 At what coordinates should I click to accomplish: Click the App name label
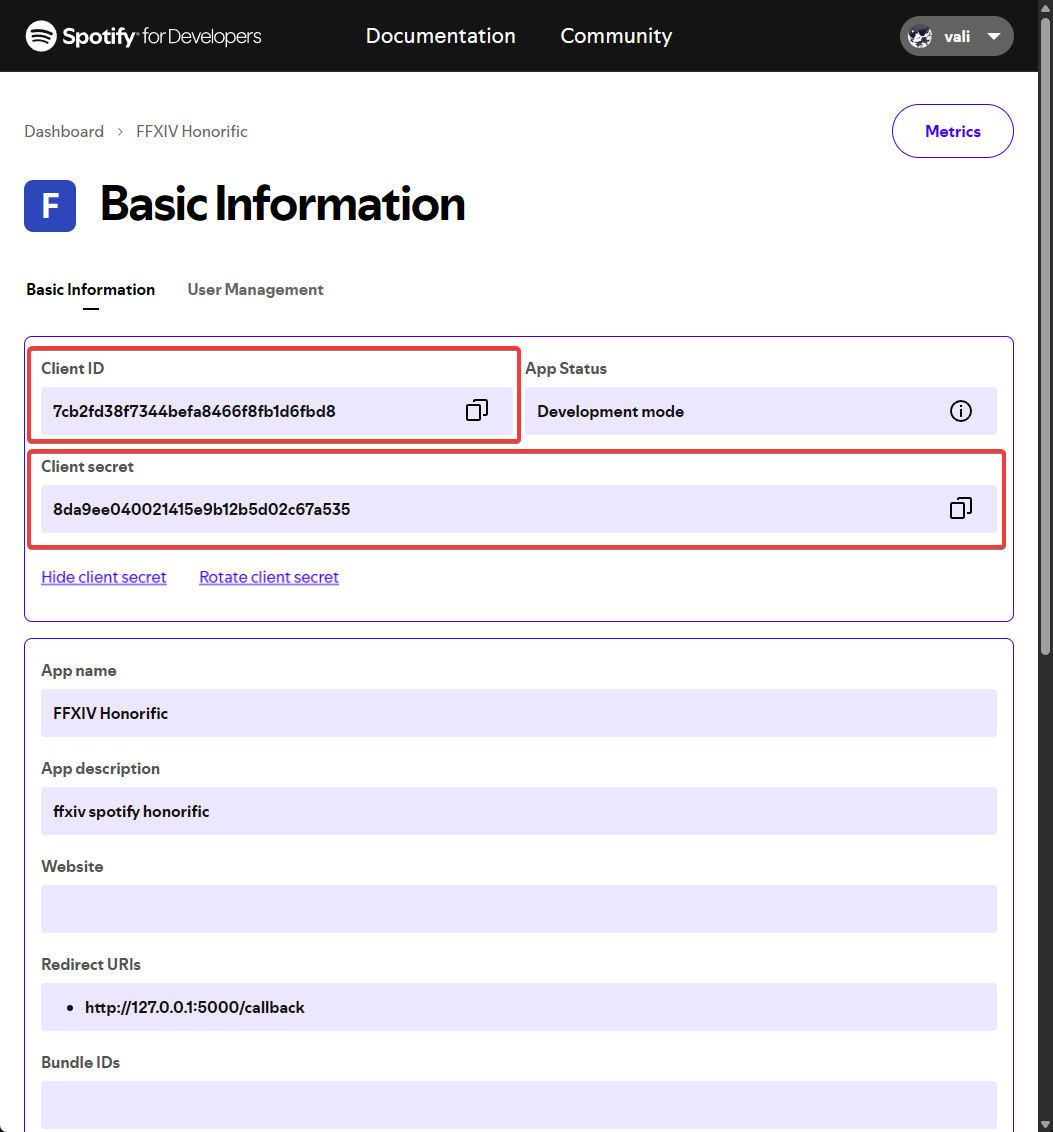[79, 671]
